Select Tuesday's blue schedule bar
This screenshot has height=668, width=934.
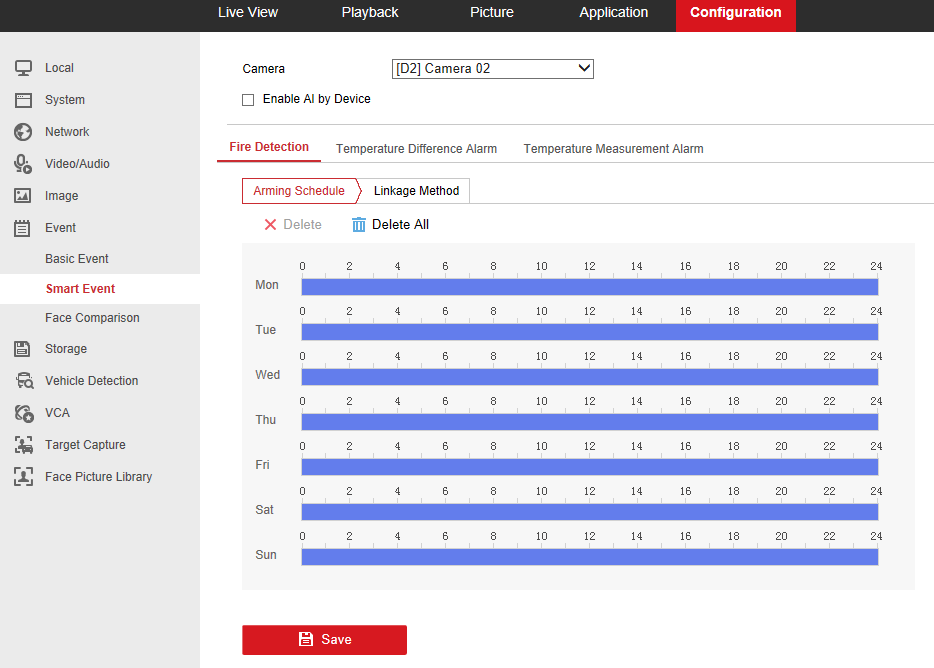coord(590,332)
